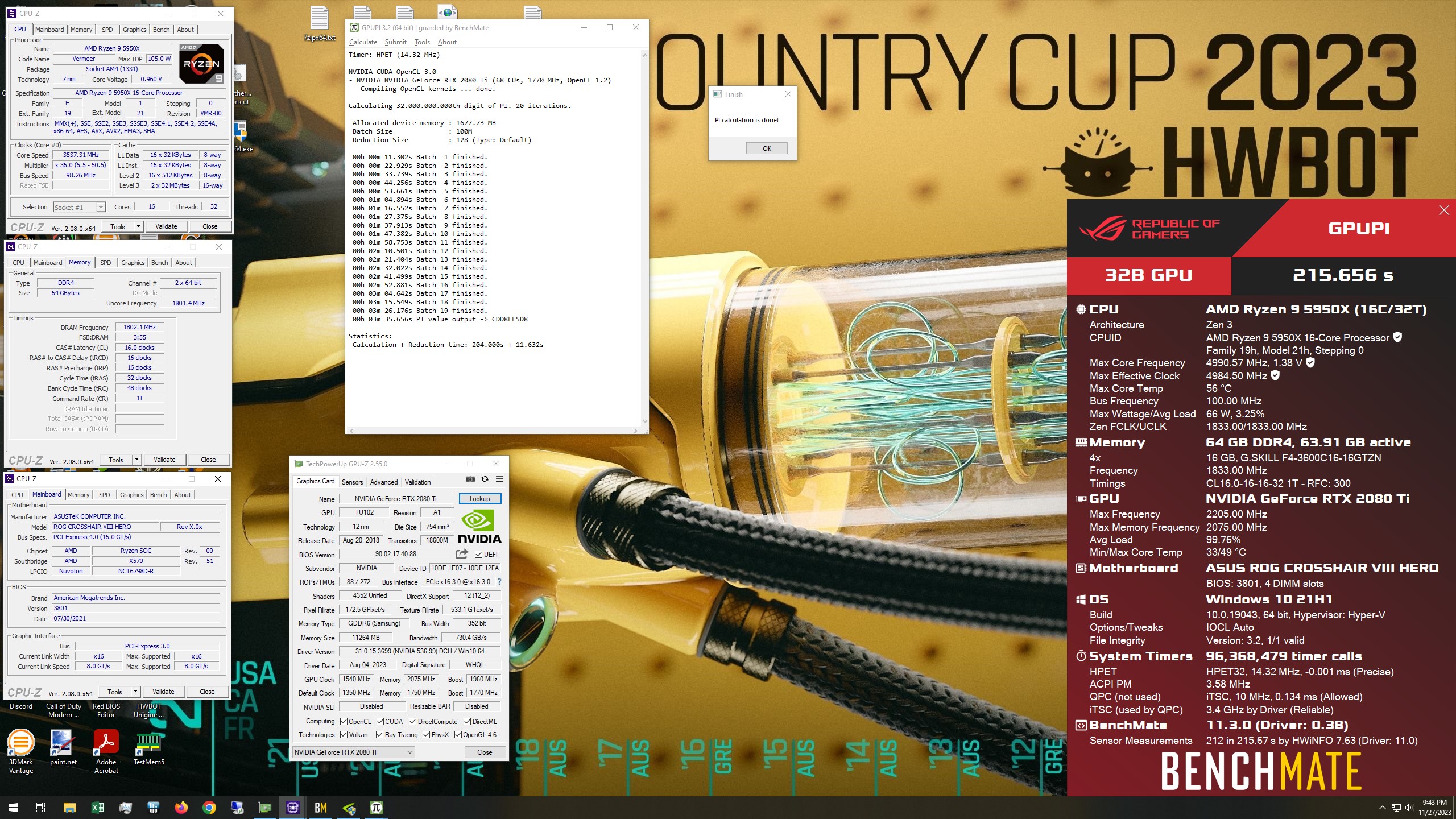Click the GPUPI horizontal scrollbar
Screen dimensions: 1456x819
[x=493, y=431]
